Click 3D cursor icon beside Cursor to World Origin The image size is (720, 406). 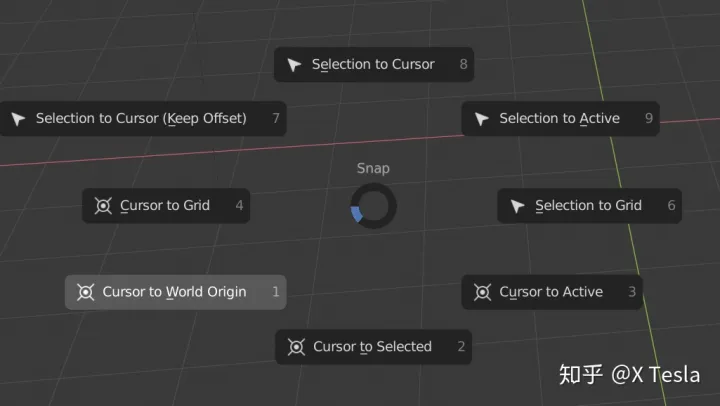click(x=85, y=292)
